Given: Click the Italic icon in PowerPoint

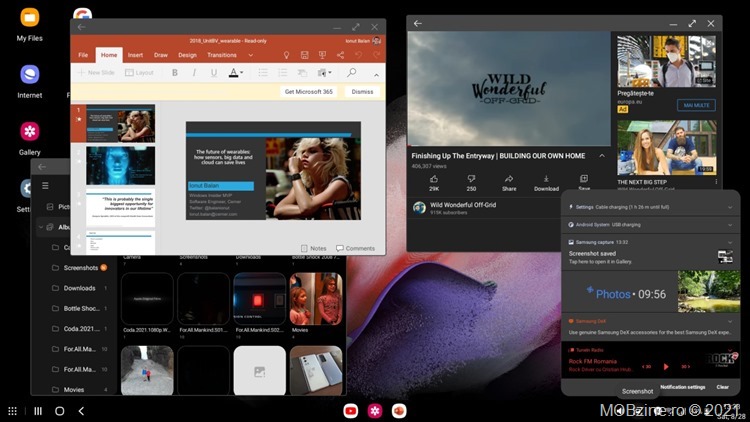Looking at the screenshot, I should 194,73.
